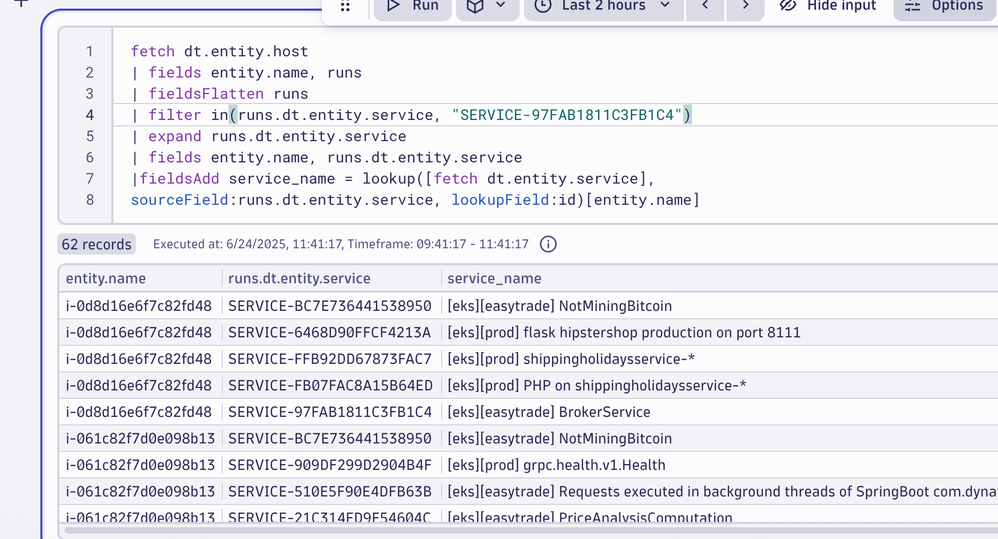Click the info icon beside the execution timeframe
998x539 pixels.
coord(548,244)
